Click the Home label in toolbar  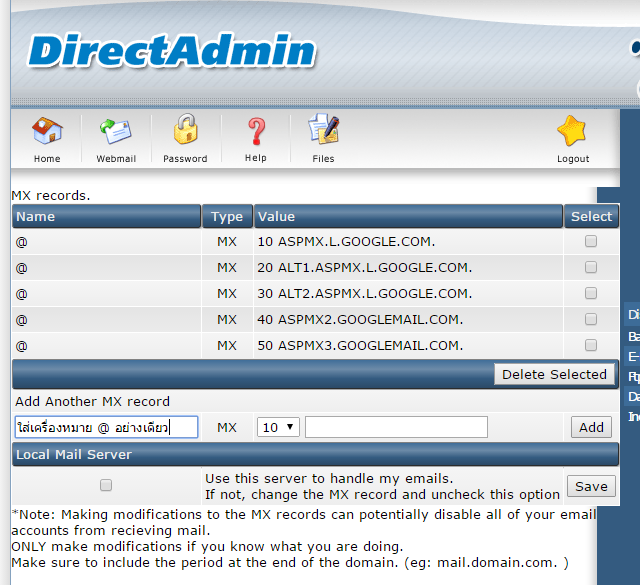pyautogui.click(x=47, y=159)
